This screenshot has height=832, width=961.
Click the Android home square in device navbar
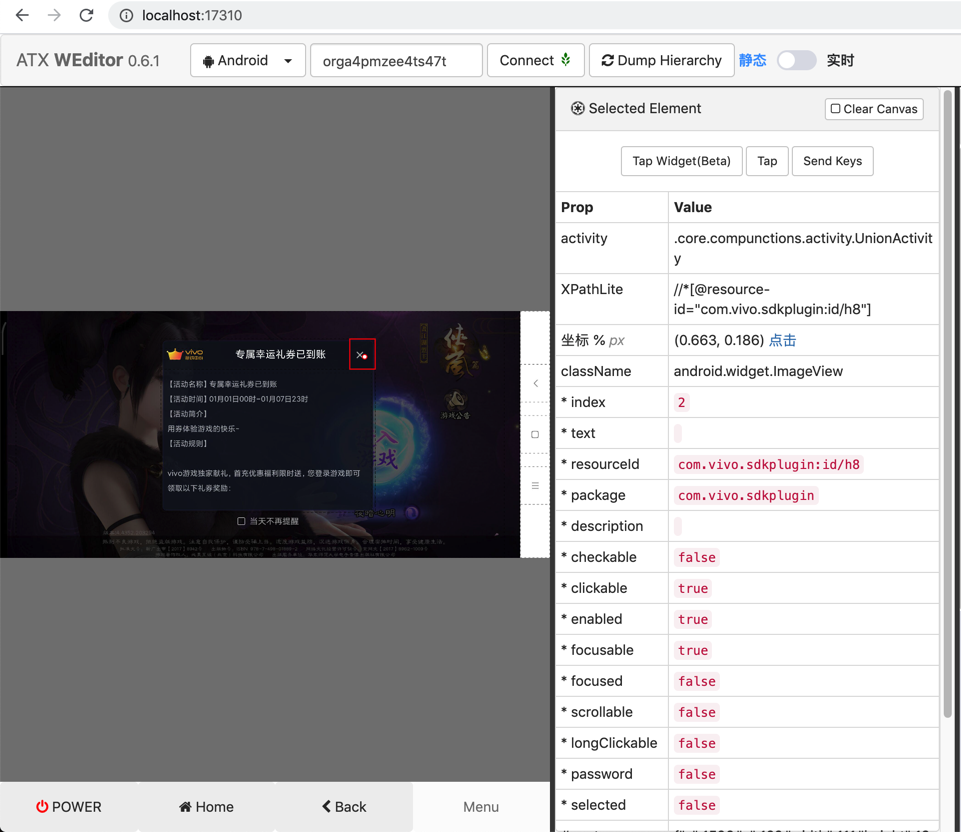coord(535,434)
